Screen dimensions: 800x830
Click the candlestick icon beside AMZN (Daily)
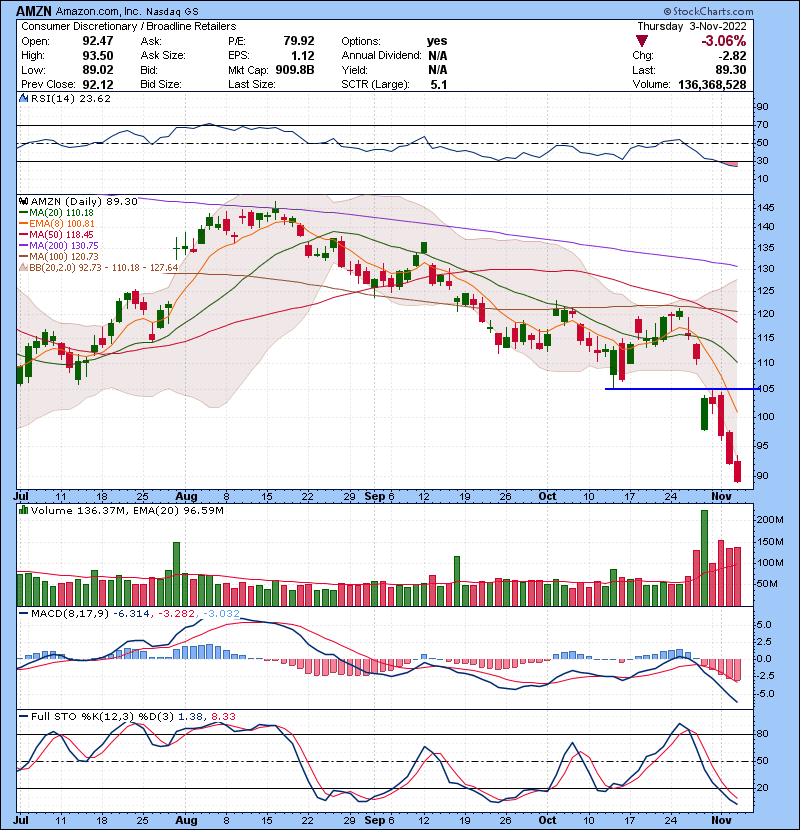coord(23,201)
